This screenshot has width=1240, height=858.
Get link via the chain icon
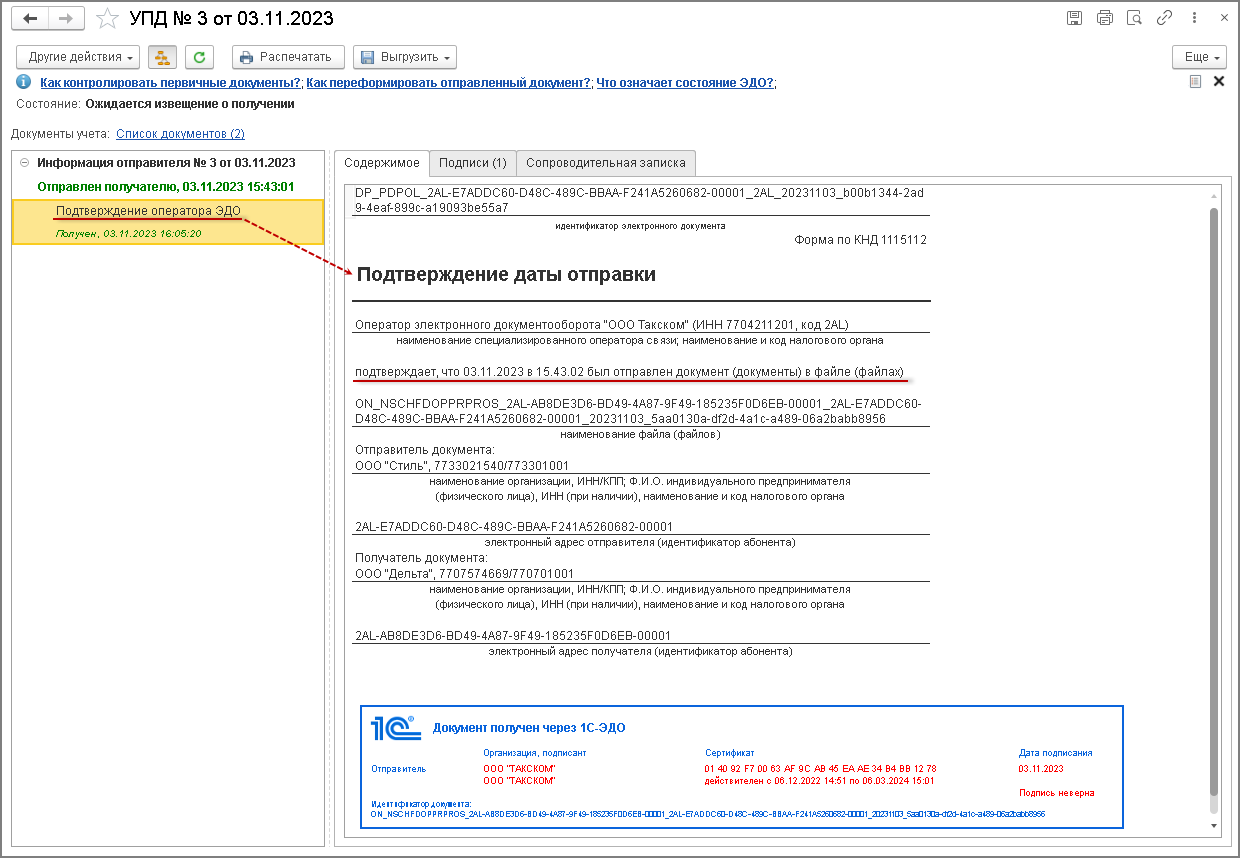[1164, 18]
